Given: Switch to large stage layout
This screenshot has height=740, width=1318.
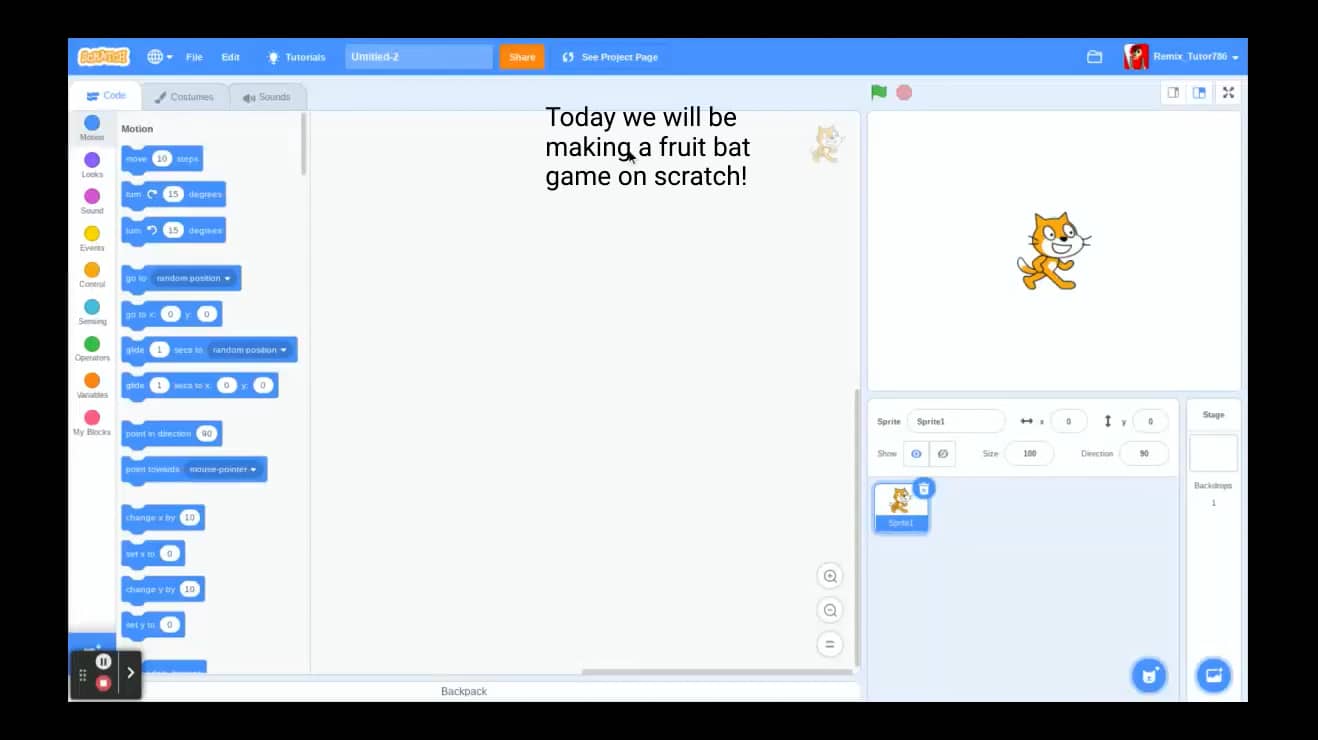Looking at the screenshot, I should (x=1199, y=92).
